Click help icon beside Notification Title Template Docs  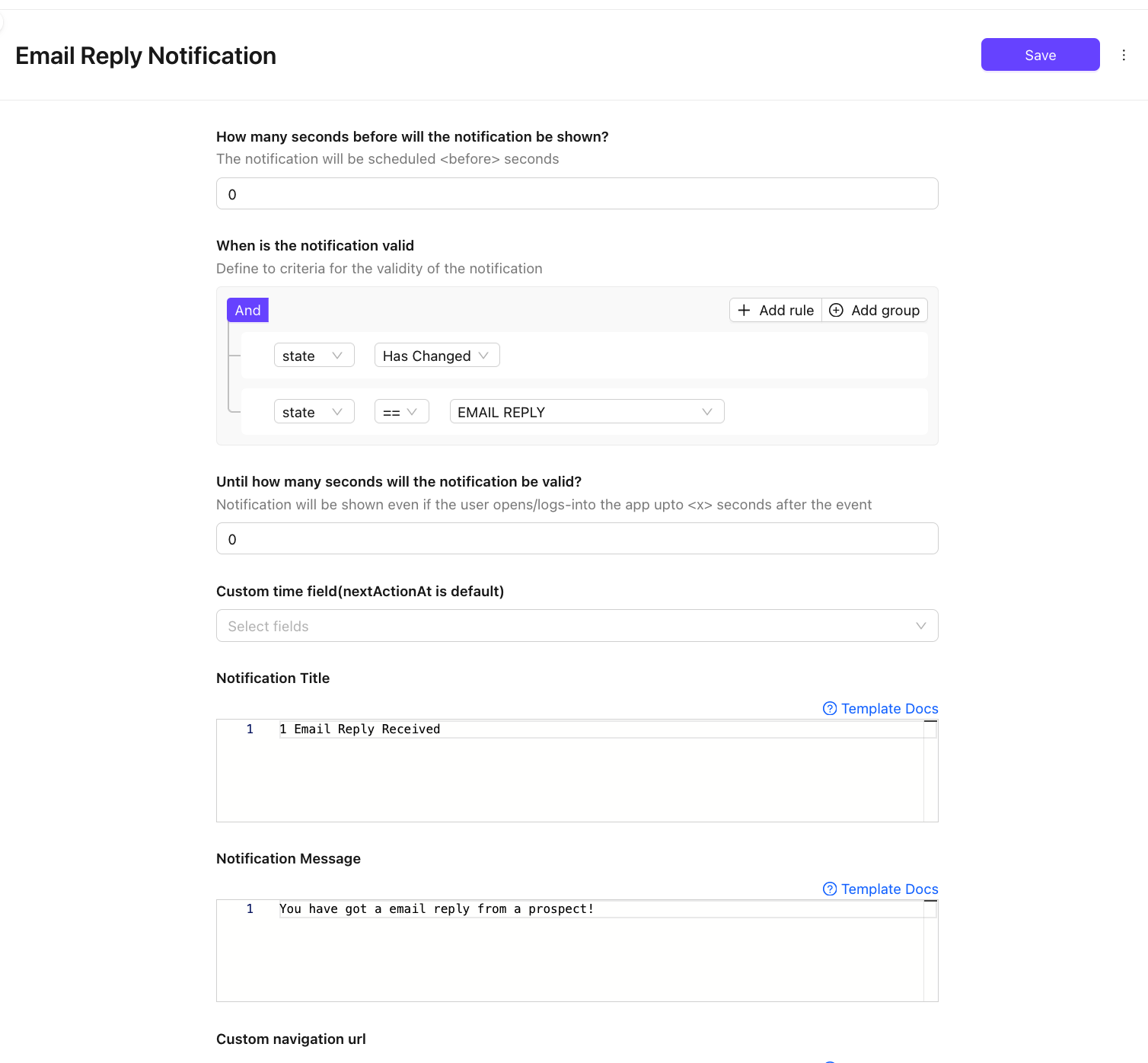point(830,708)
